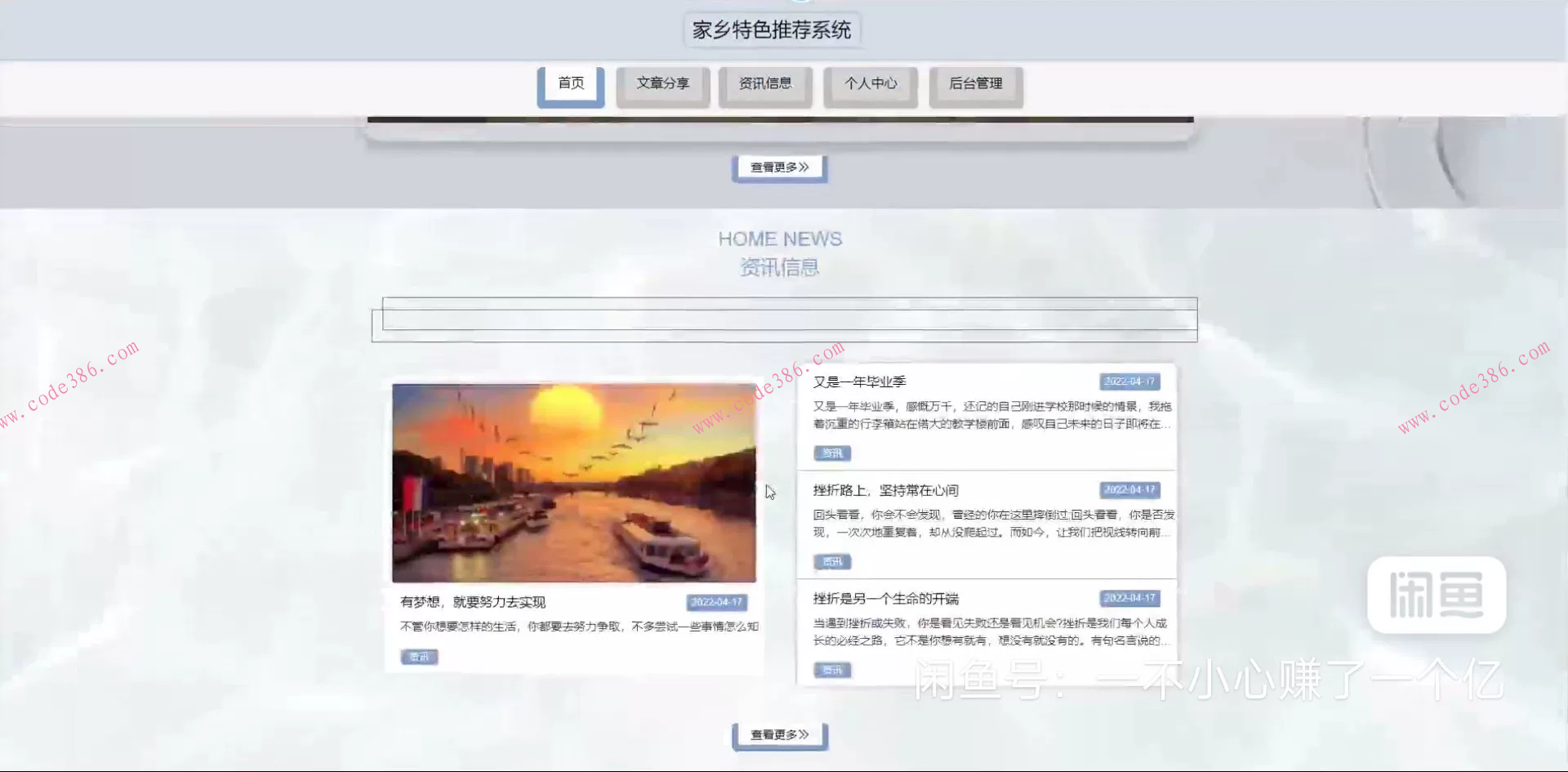Image resolution: width=1568 pixels, height=772 pixels.
Task: Open the 后台管理 menu item
Action: [x=976, y=83]
